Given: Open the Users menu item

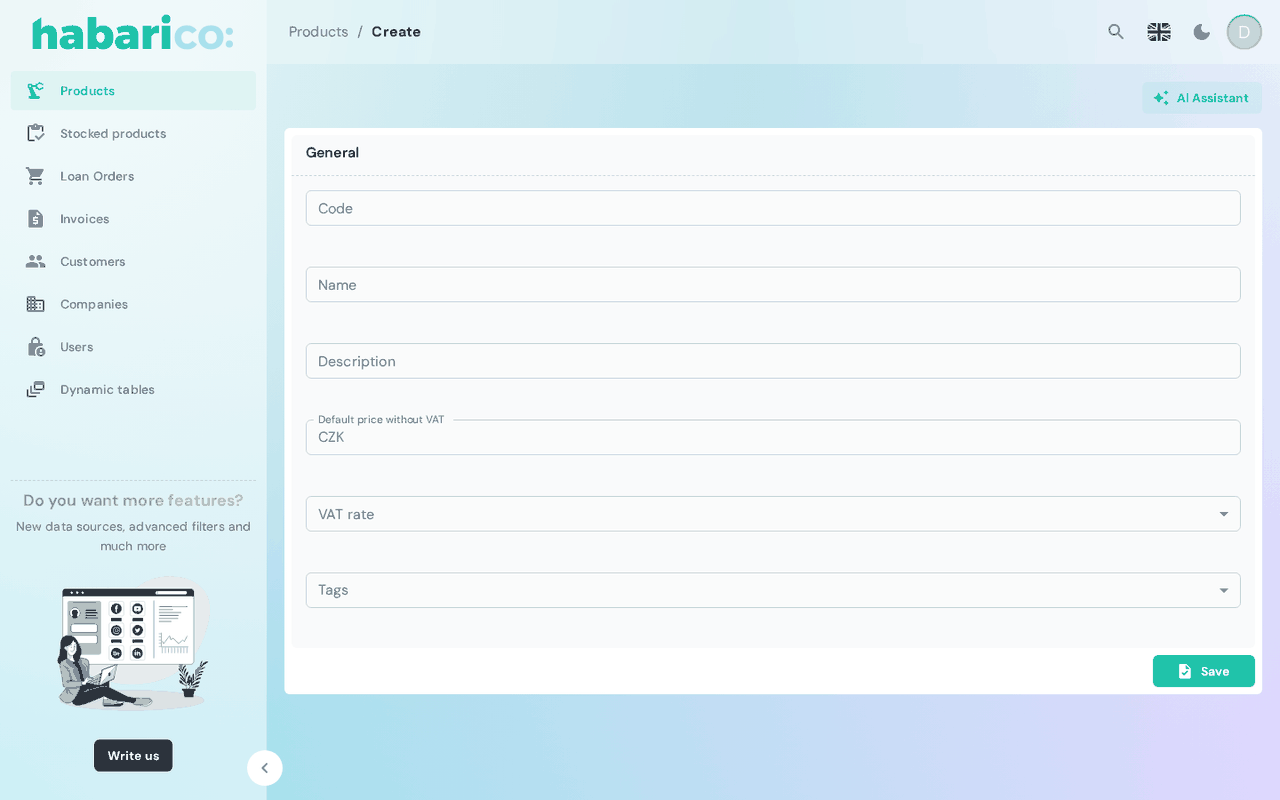Looking at the screenshot, I should 133,347.
